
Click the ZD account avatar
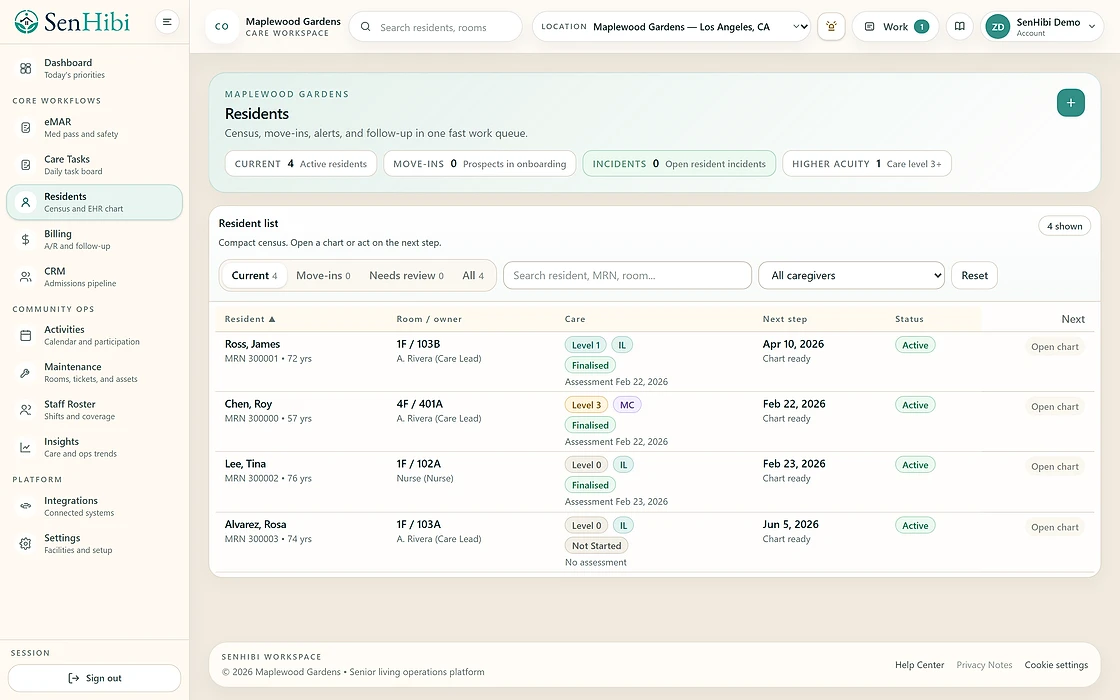click(998, 27)
